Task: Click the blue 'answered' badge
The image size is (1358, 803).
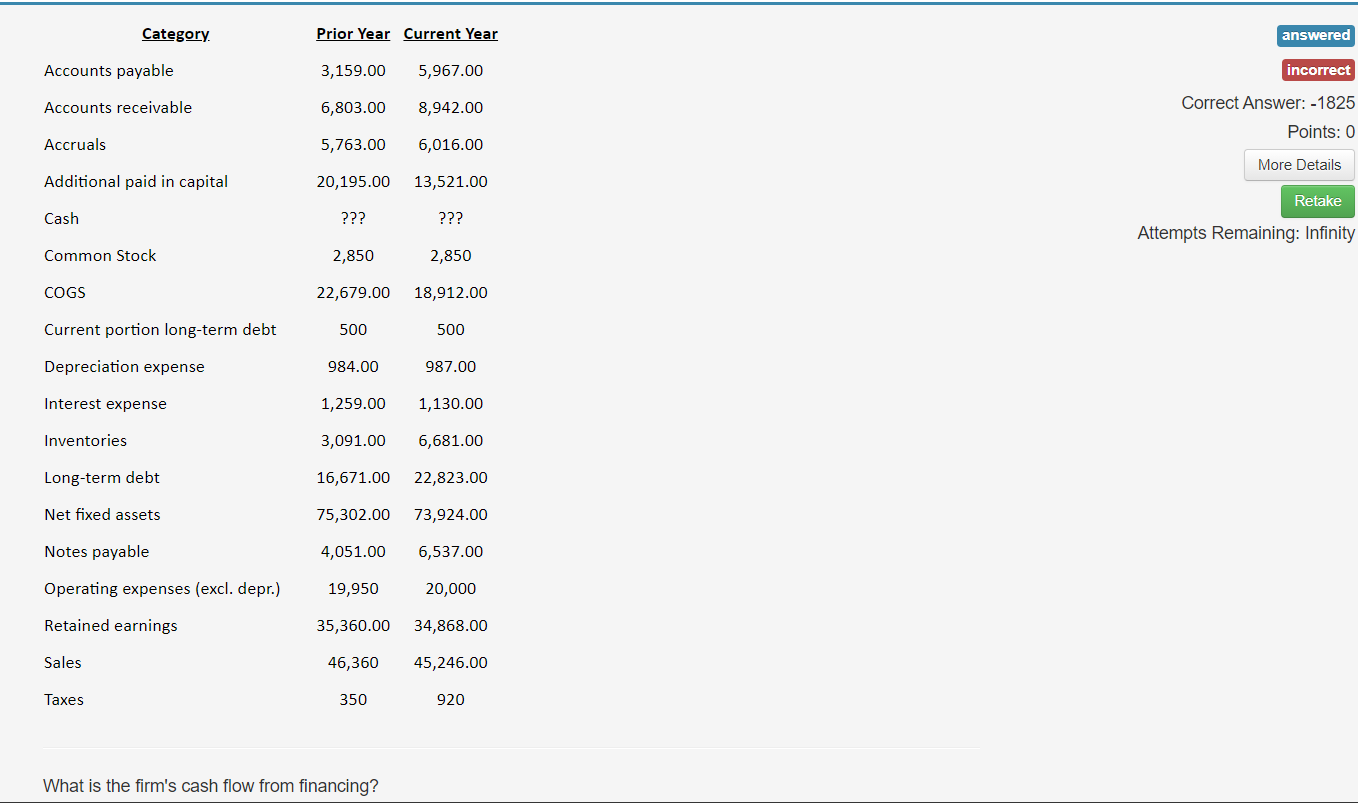Action: point(1315,35)
